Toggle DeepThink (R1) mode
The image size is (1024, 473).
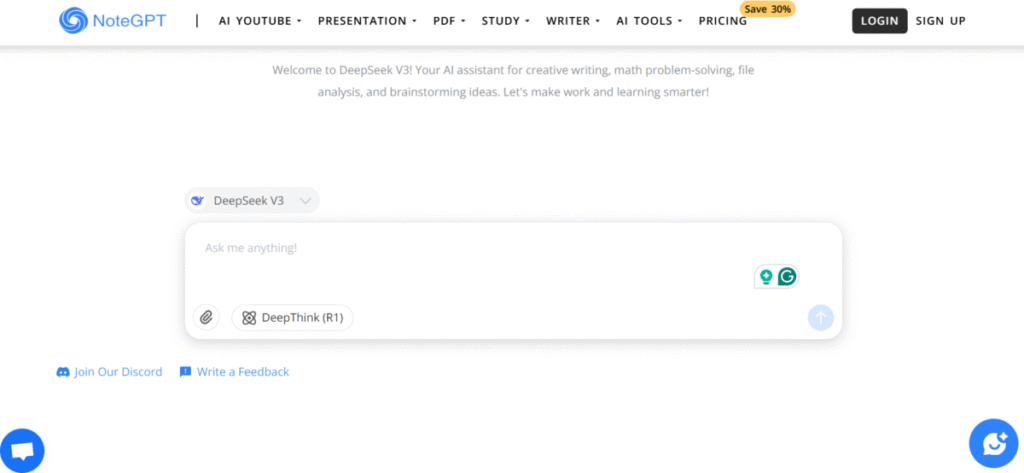click(x=293, y=318)
